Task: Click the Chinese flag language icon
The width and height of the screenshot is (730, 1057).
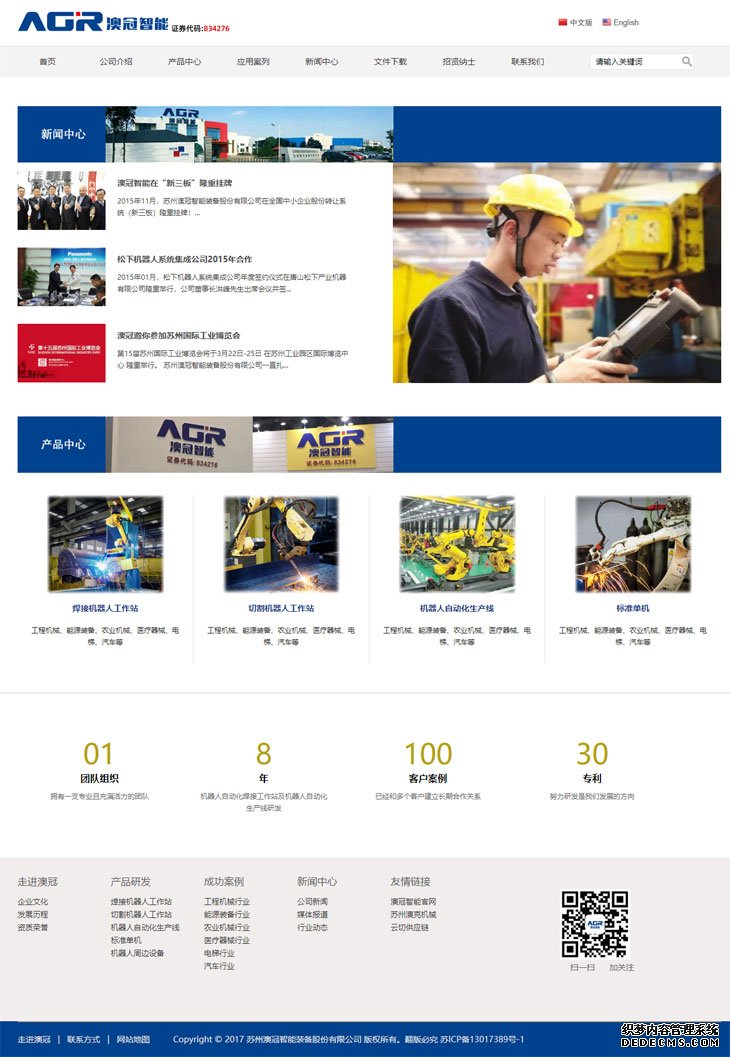Action: pyautogui.click(x=562, y=22)
